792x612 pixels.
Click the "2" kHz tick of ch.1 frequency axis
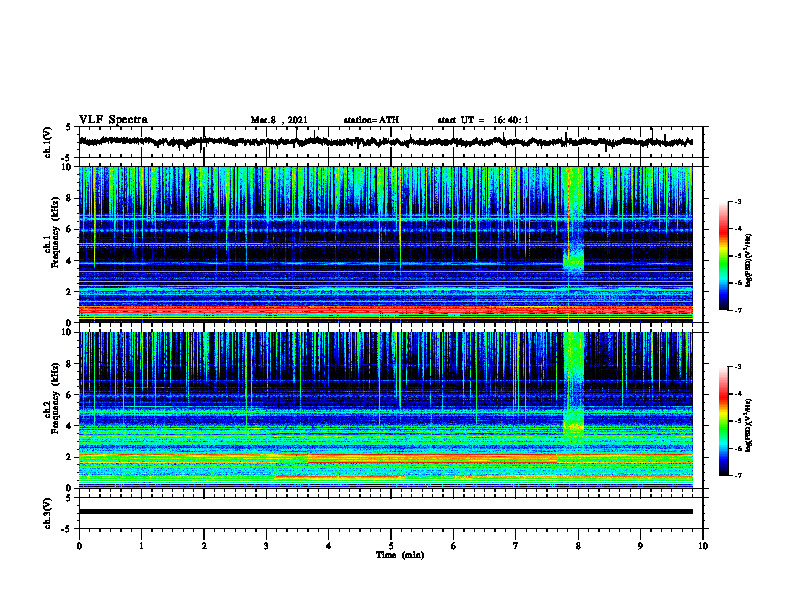pyautogui.click(x=70, y=292)
